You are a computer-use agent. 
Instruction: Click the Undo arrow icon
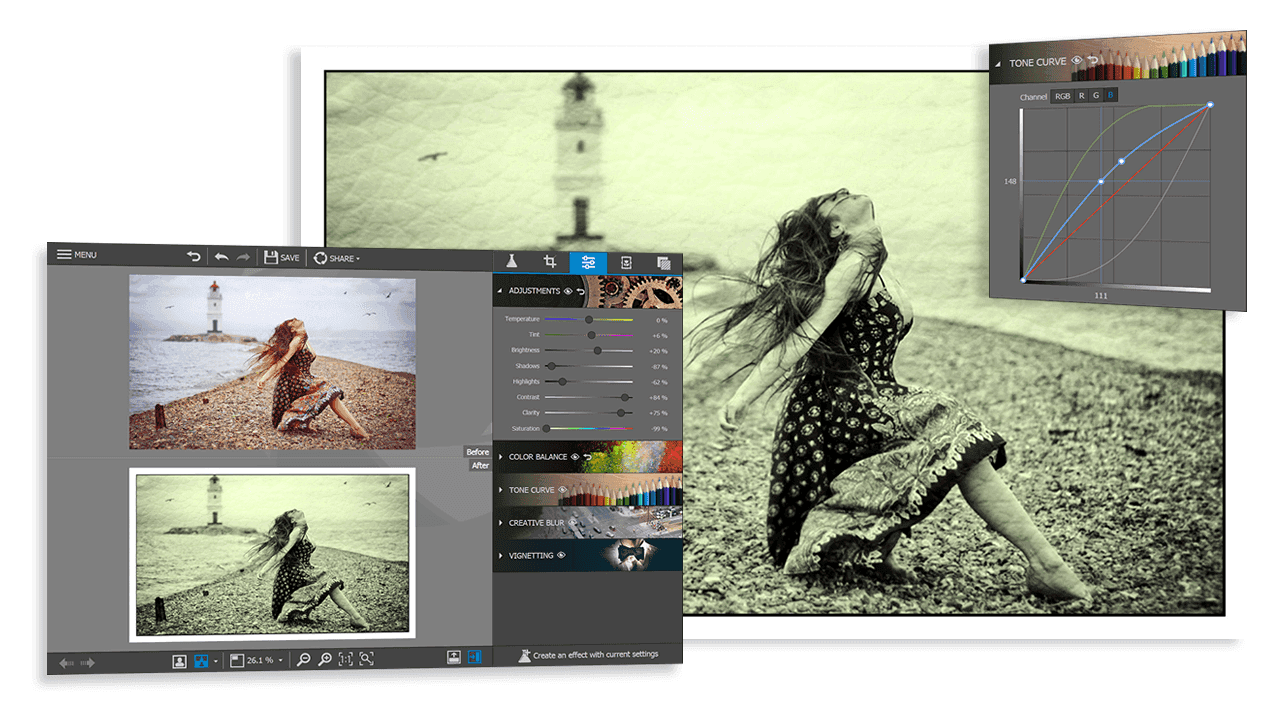(221, 256)
